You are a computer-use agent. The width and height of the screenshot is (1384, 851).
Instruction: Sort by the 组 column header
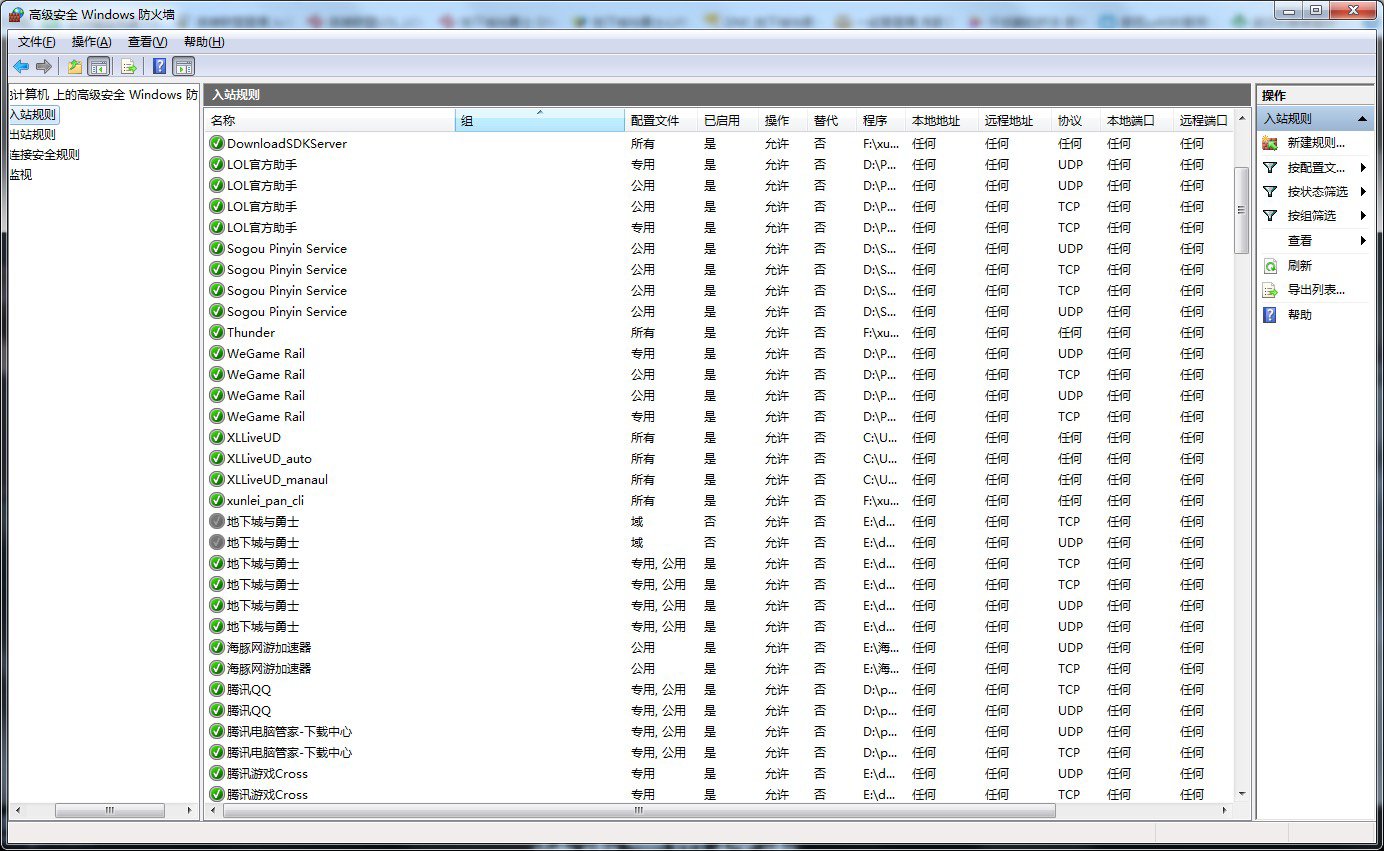(540, 121)
